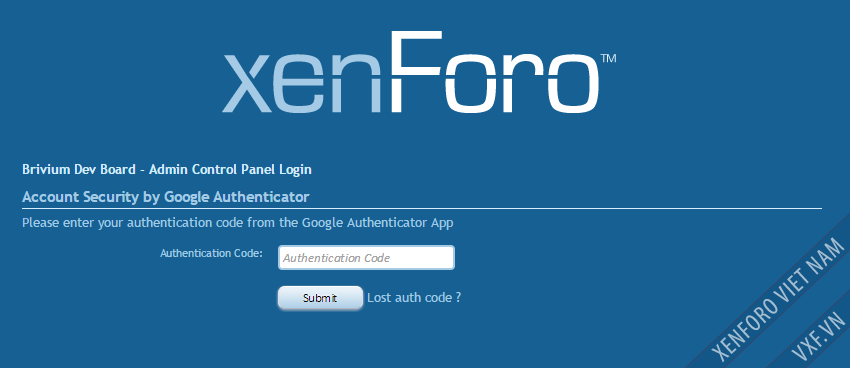The height and width of the screenshot is (368, 850).
Task: Select the light blue 'xen' logo portion
Action: pos(308,83)
